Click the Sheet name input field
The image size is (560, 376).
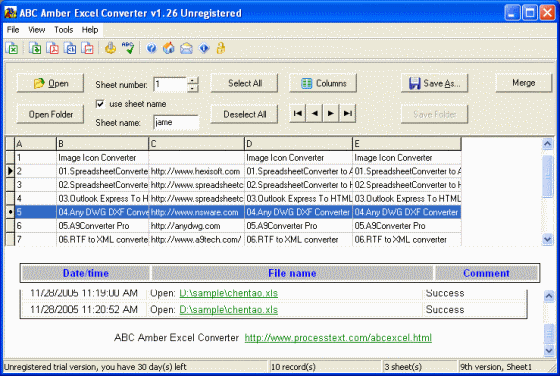176,122
